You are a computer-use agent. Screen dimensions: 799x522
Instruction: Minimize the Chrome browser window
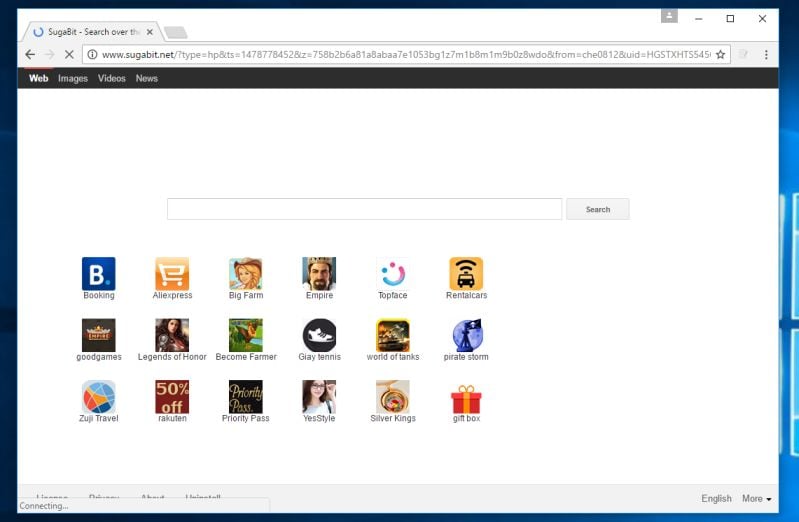click(x=699, y=19)
